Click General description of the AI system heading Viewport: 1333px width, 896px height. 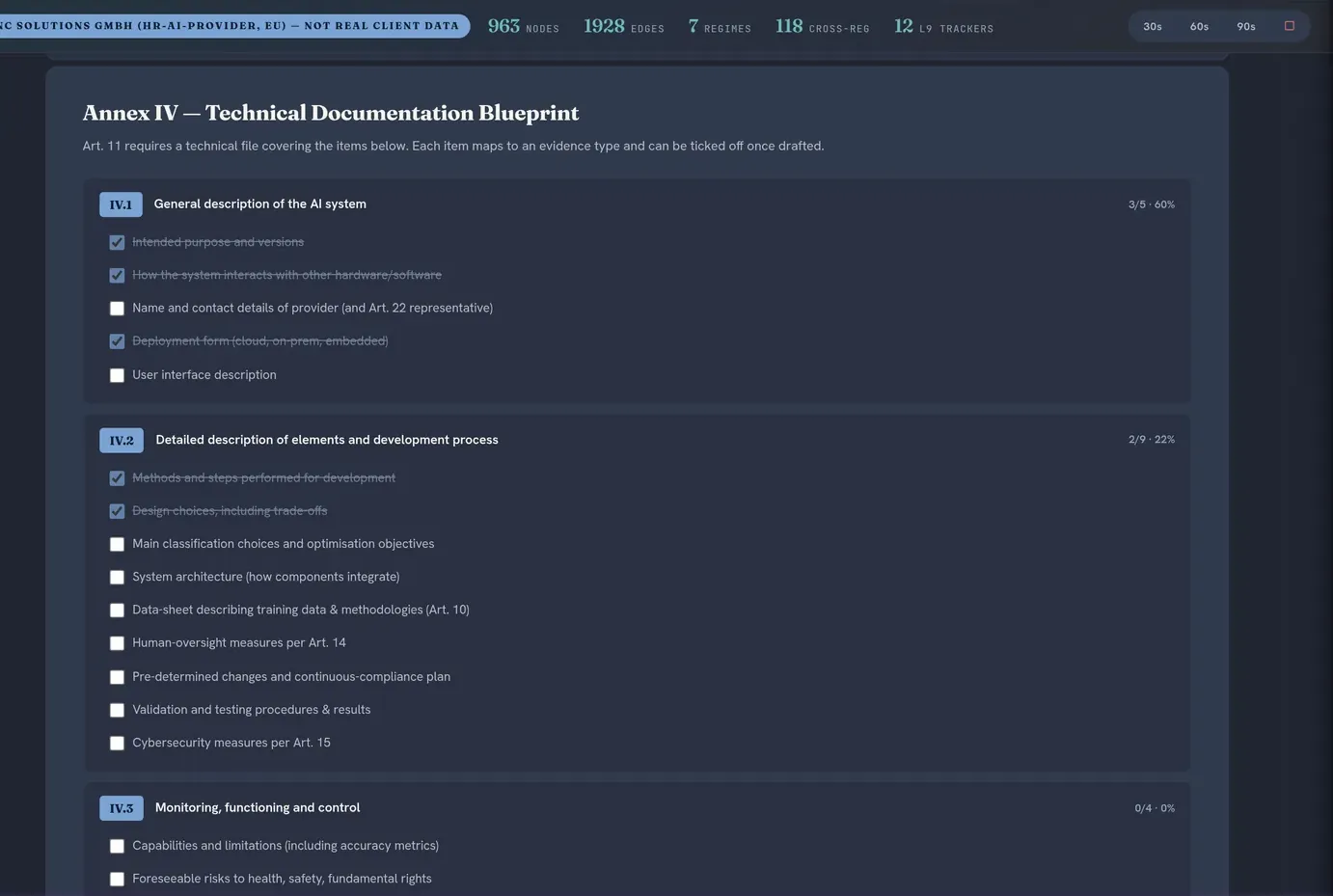260,204
